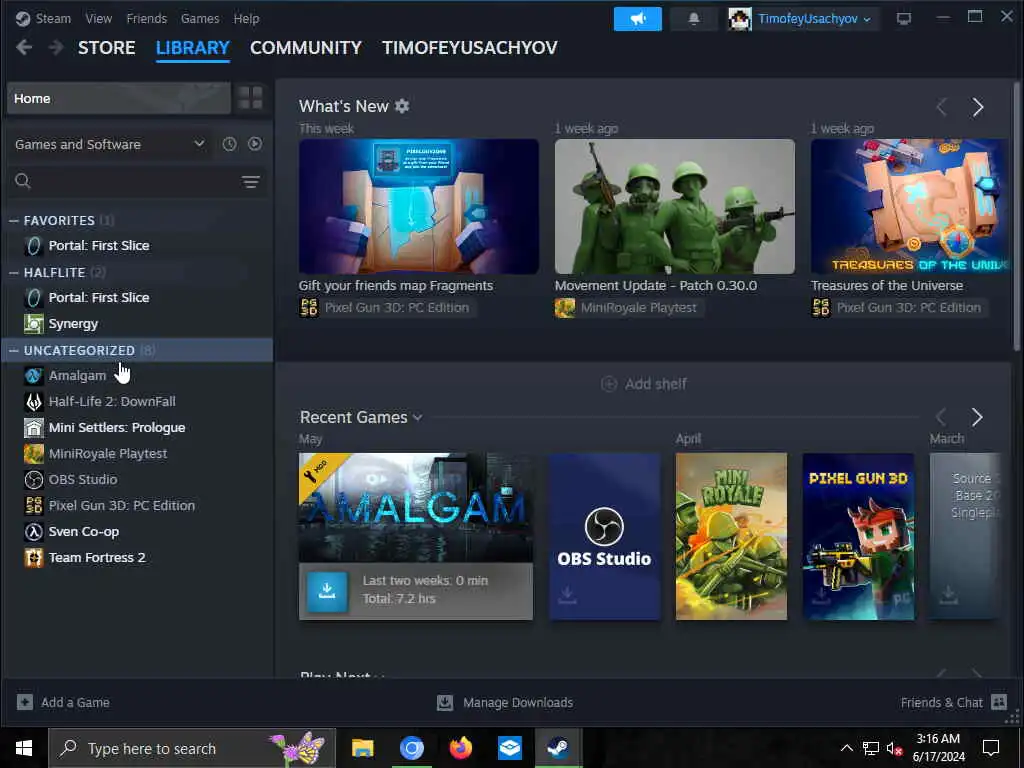Open File Explorer from taskbar
Screen dimensions: 1024x768
(x=362, y=748)
